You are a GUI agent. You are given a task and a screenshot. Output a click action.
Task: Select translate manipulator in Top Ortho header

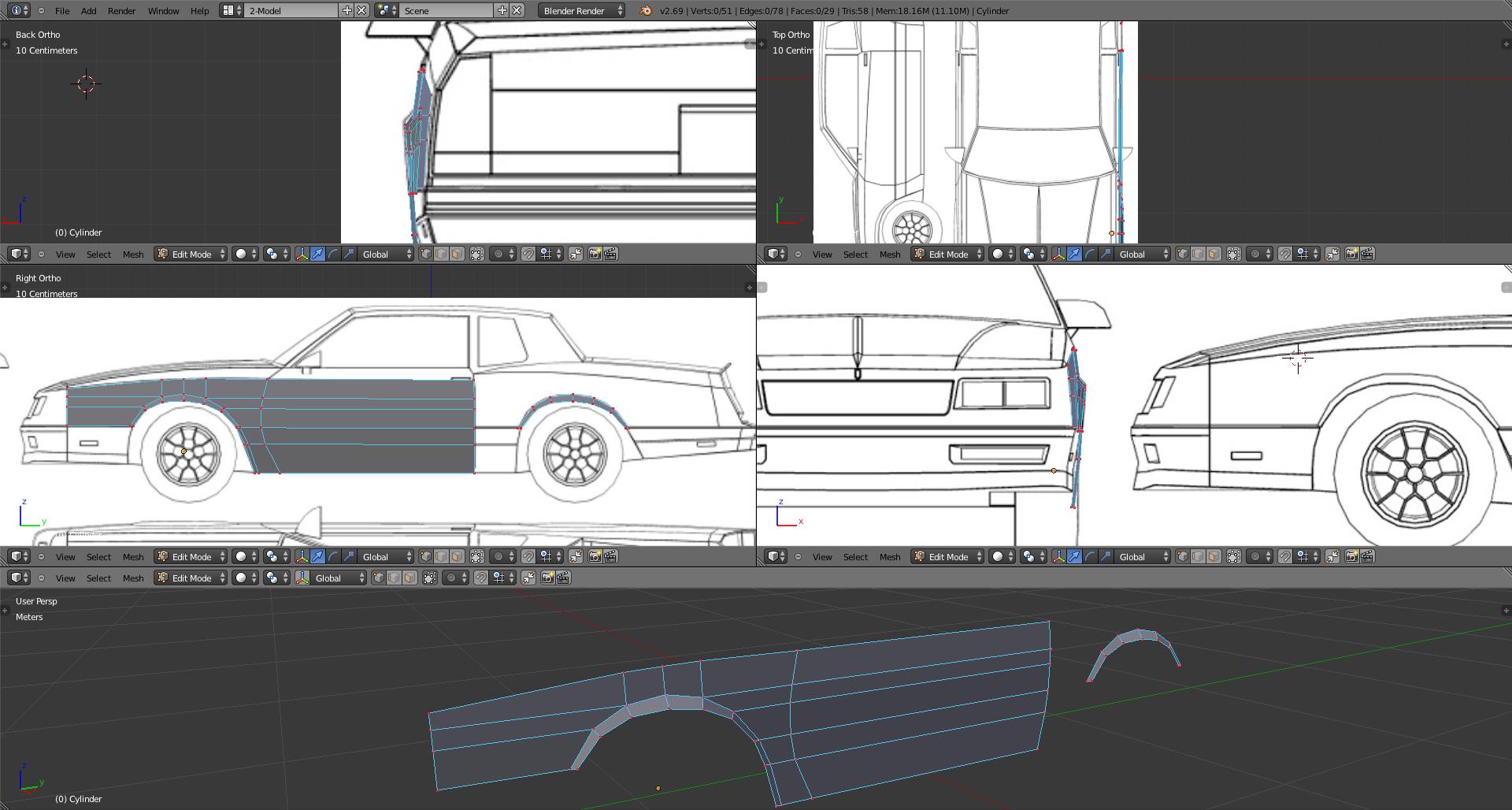coord(1074,254)
